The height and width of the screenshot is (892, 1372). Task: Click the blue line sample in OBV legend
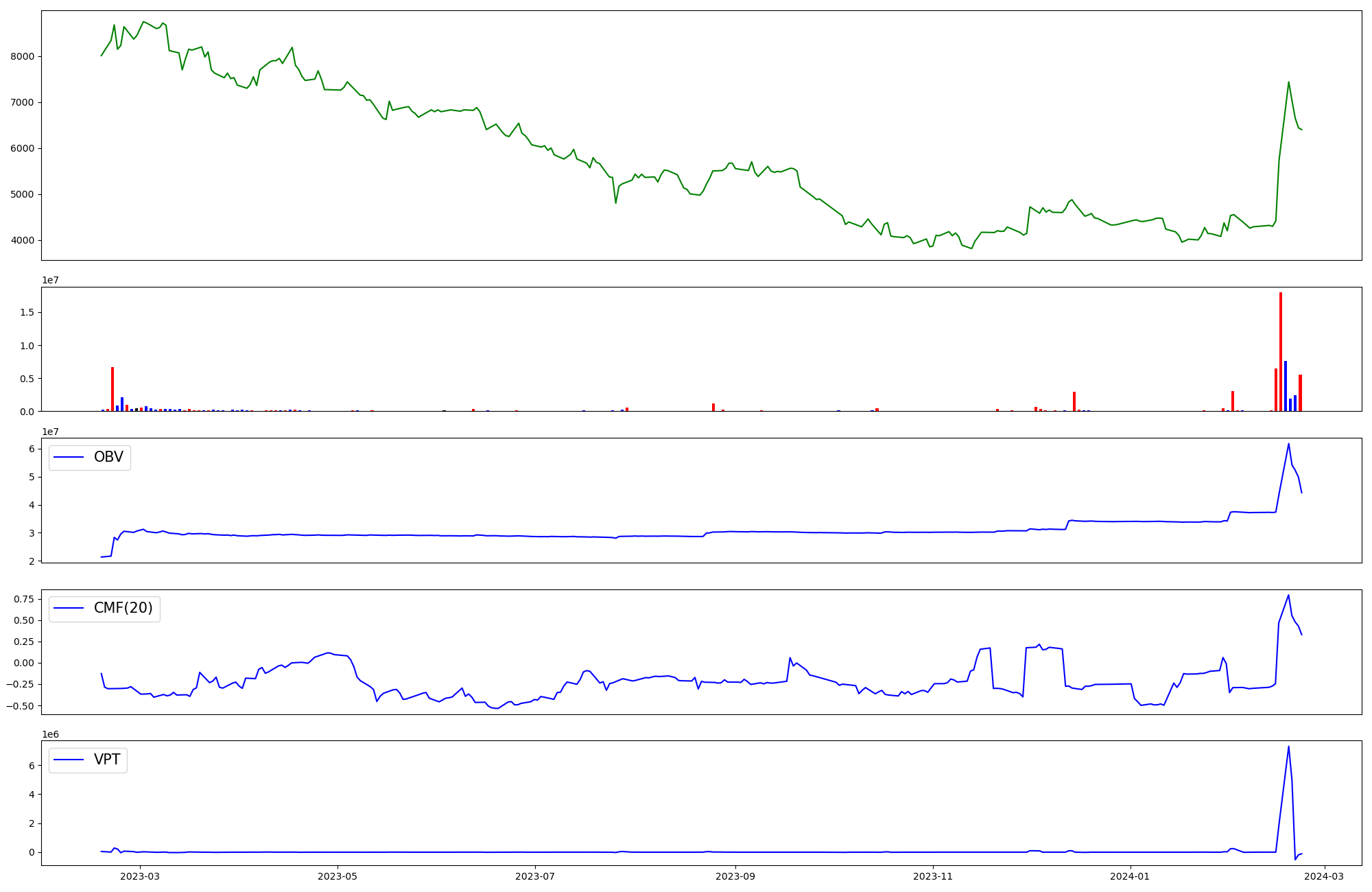[x=69, y=458]
